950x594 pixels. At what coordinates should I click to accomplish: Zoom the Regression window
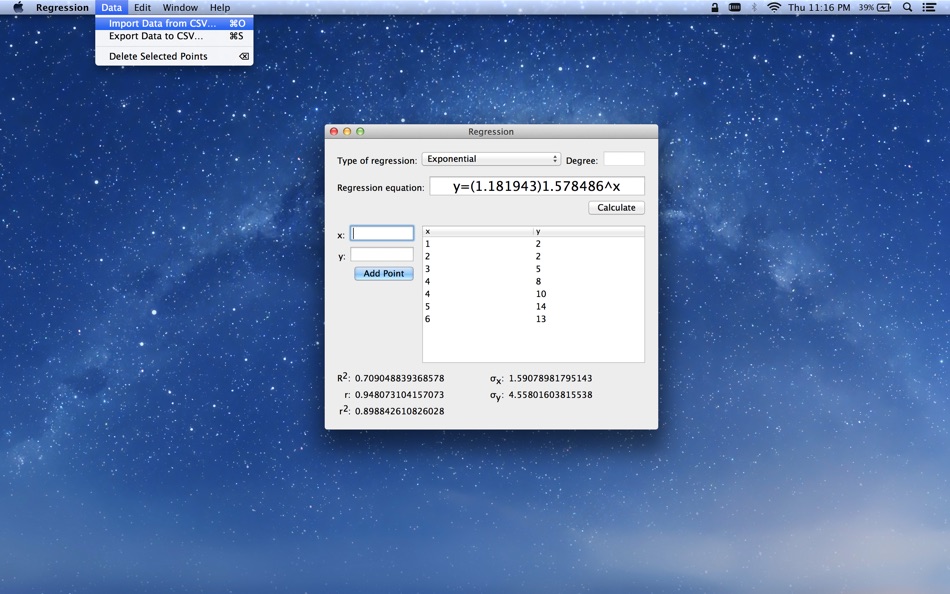[360, 132]
